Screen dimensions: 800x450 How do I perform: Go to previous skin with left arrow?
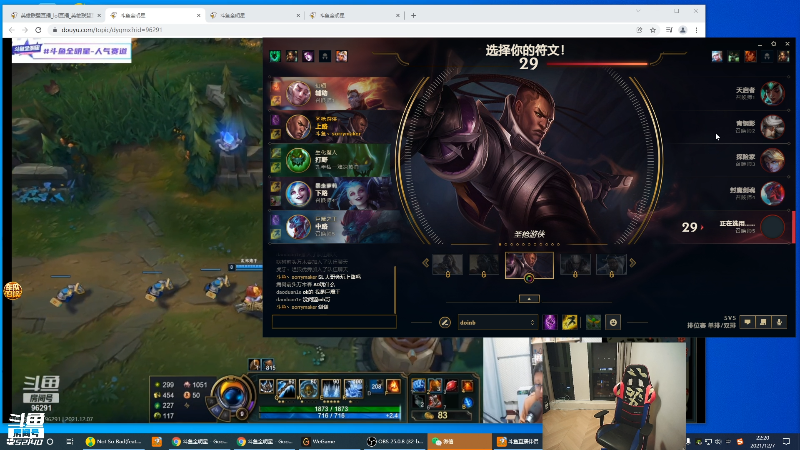(426, 263)
